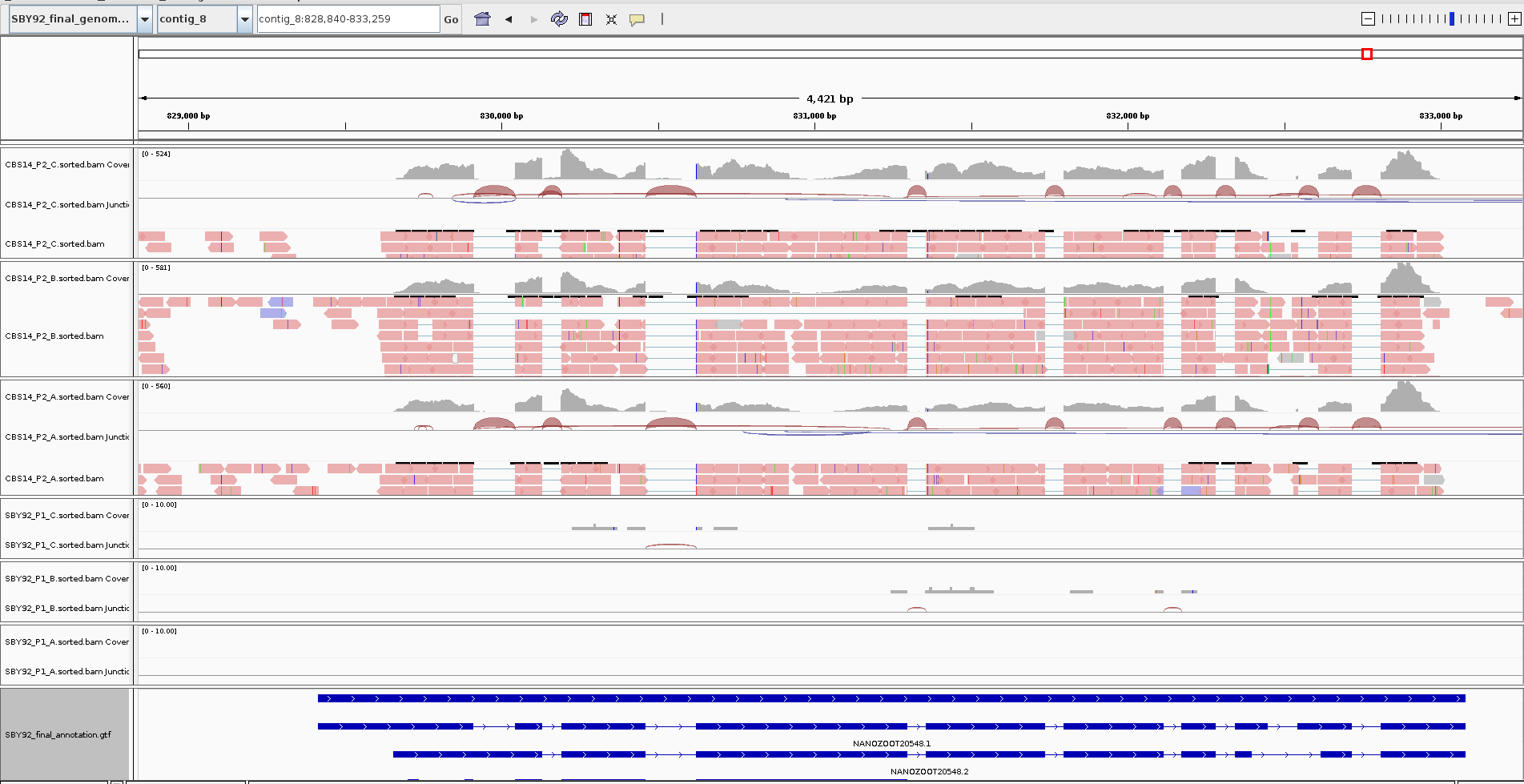
Task: Select the SBY92_P1_A.sorted.bam Coverage track label
Action: pyautogui.click(x=67, y=642)
